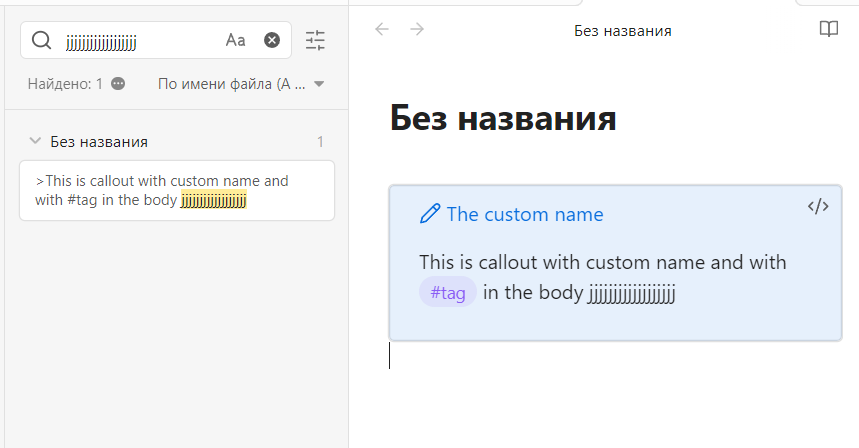Viewport: 859px width, 448px height.
Task: Click the magnifier icon in the search box
Action: (x=41, y=40)
